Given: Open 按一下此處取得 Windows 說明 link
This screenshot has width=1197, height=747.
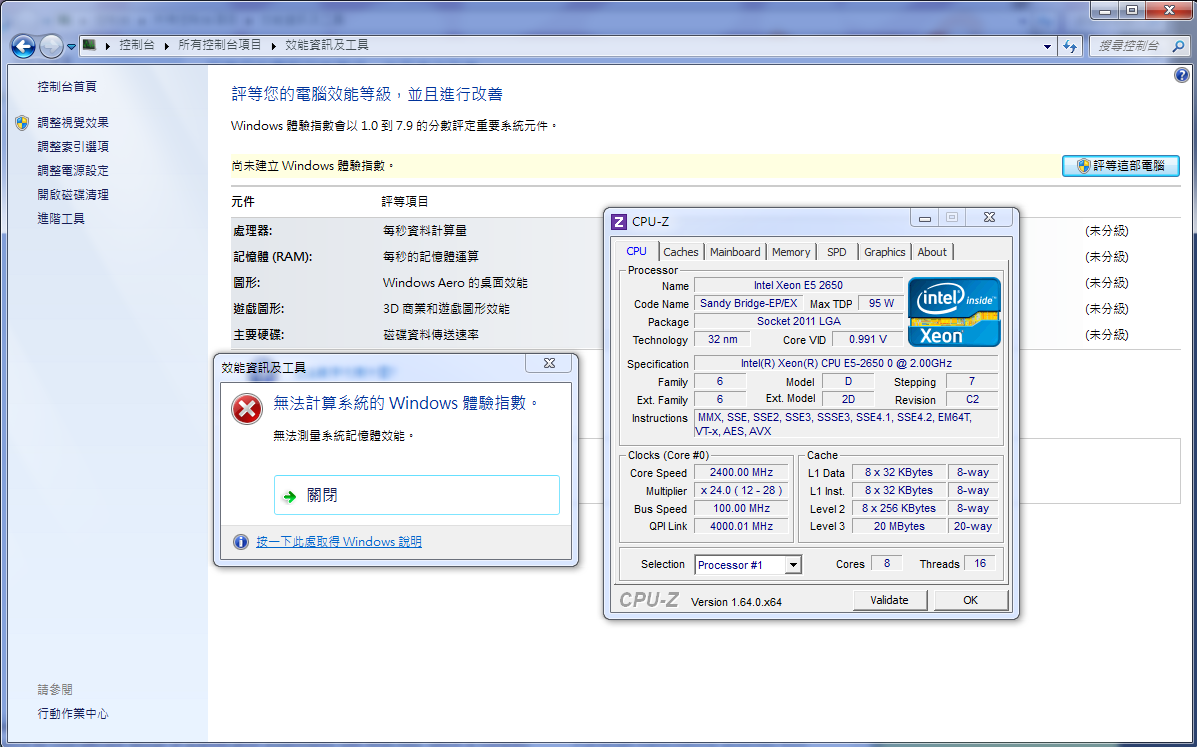Looking at the screenshot, I should (x=339, y=542).
